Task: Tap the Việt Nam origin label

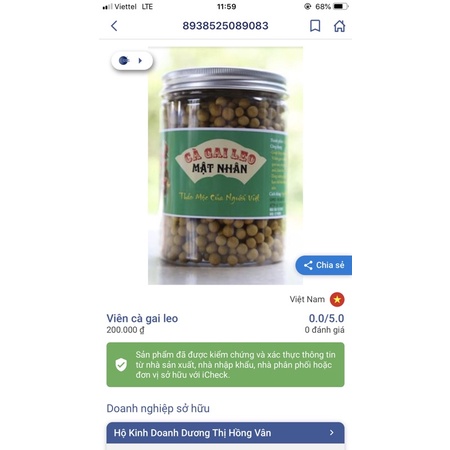Action: 307,299
